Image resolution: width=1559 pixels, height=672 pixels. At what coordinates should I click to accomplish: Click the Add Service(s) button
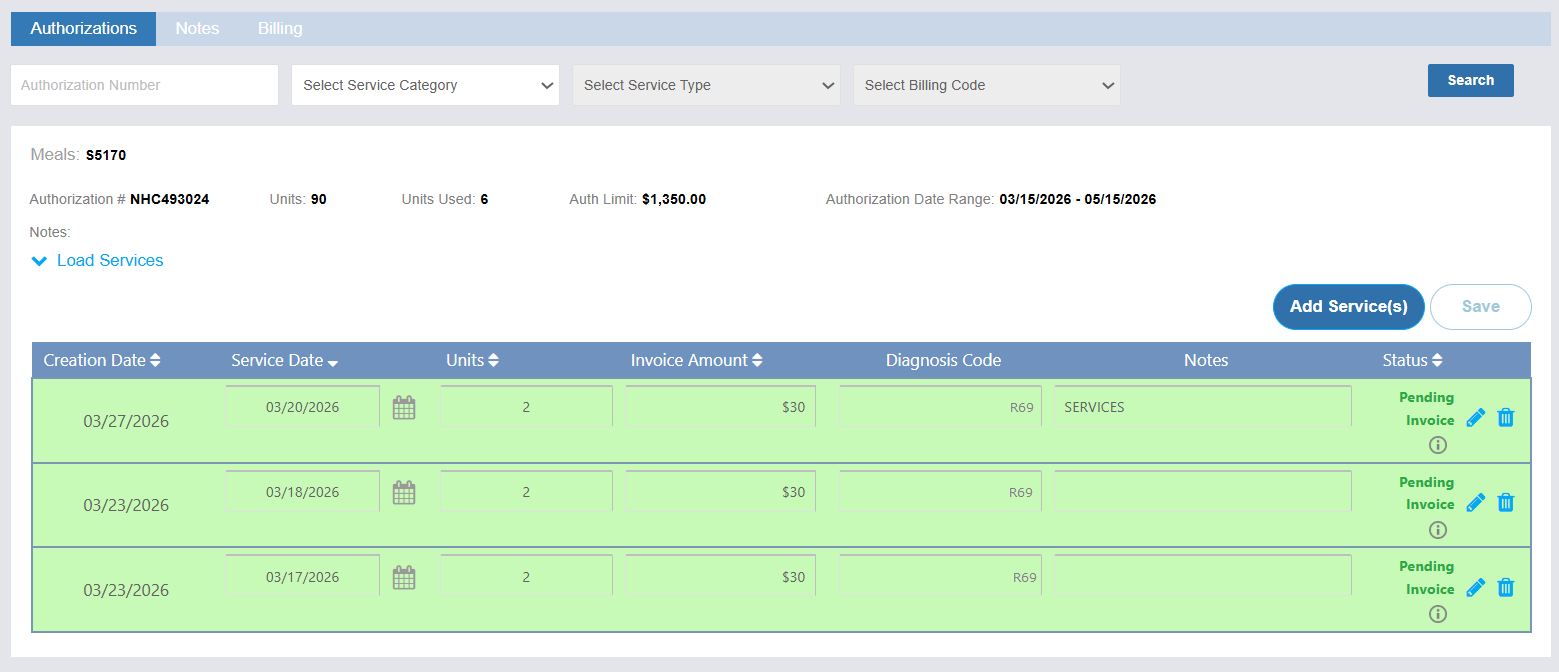point(1348,307)
